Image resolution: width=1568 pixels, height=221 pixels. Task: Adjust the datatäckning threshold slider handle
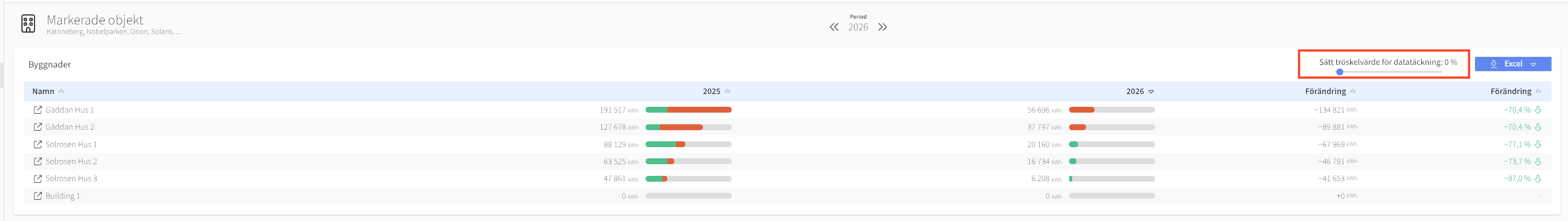click(x=1340, y=72)
